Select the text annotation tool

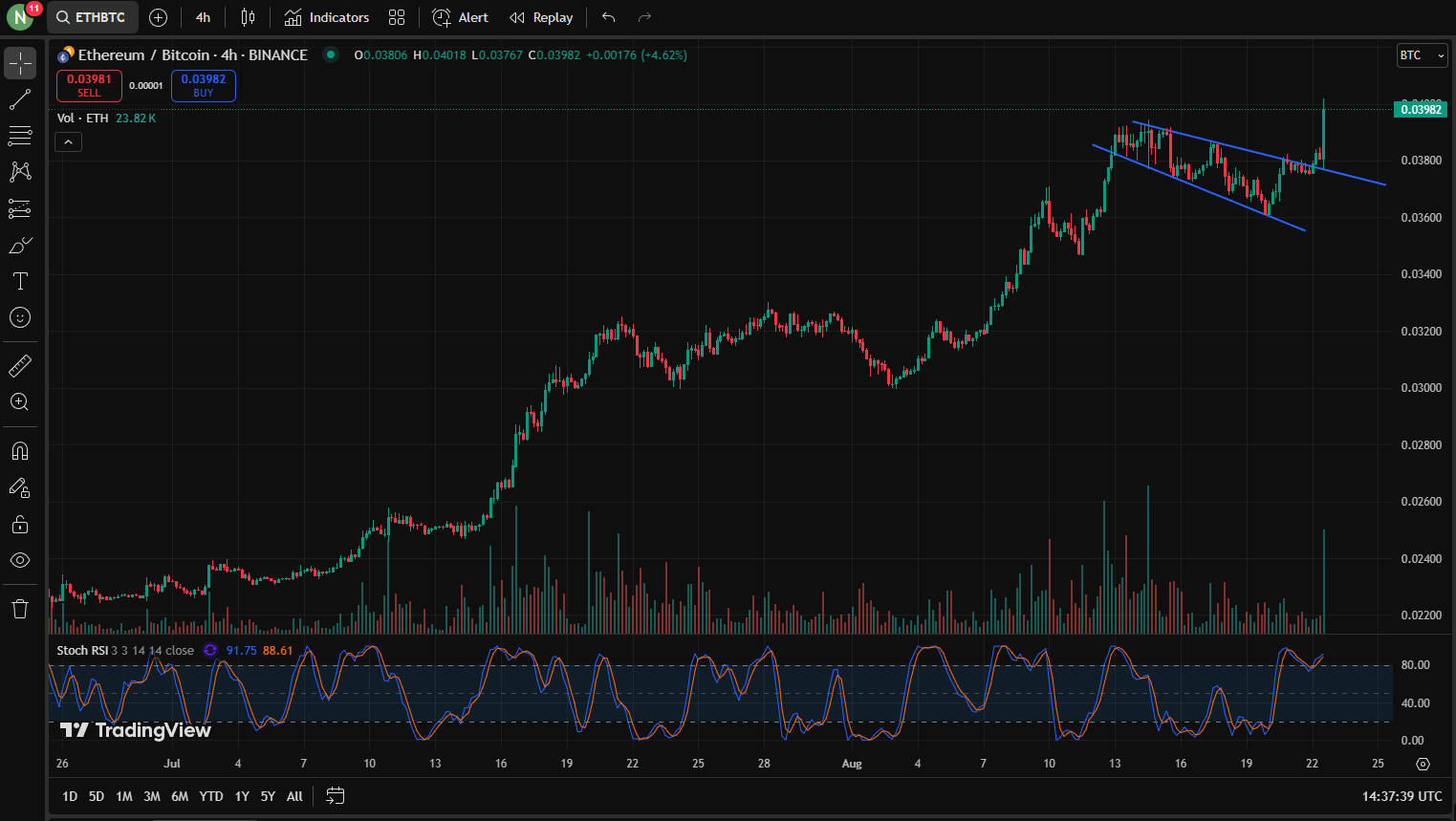(20, 281)
